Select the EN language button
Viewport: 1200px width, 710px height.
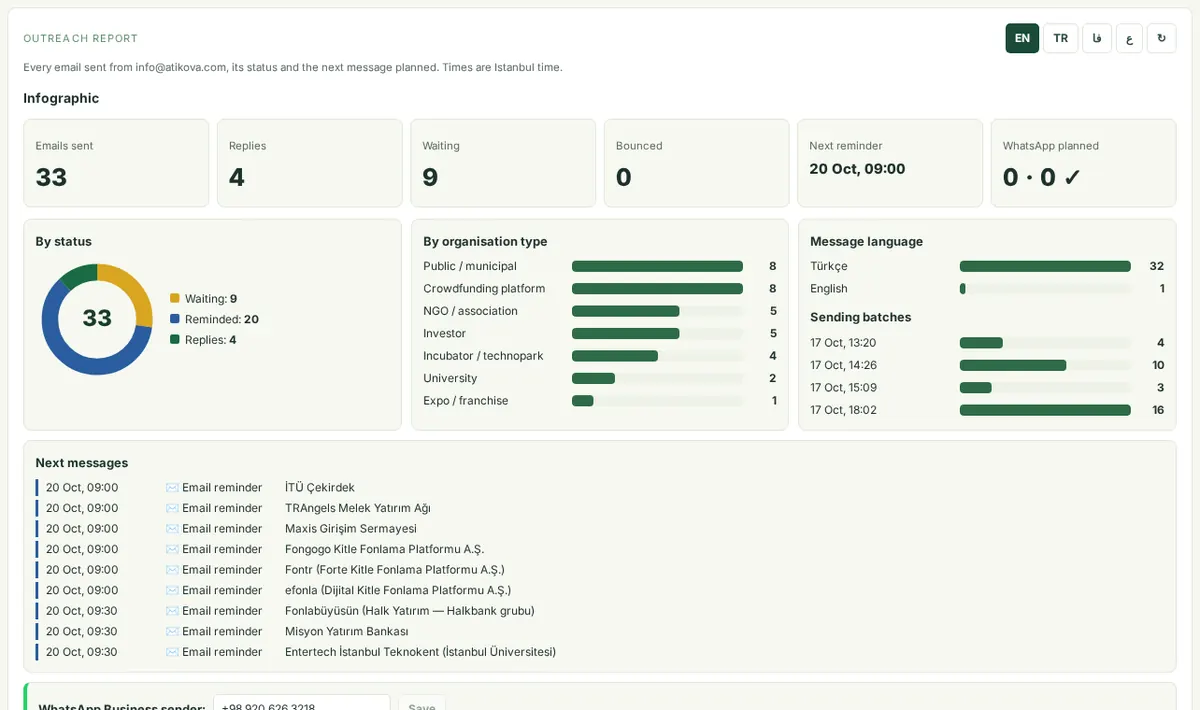(x=1022, y=38)
